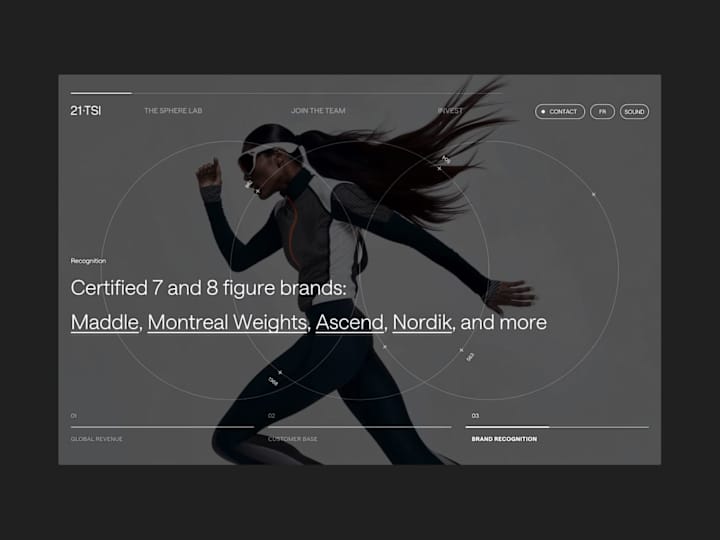
Task: Click the dot icon inside the Contact button
Action: tap(543, 112)
